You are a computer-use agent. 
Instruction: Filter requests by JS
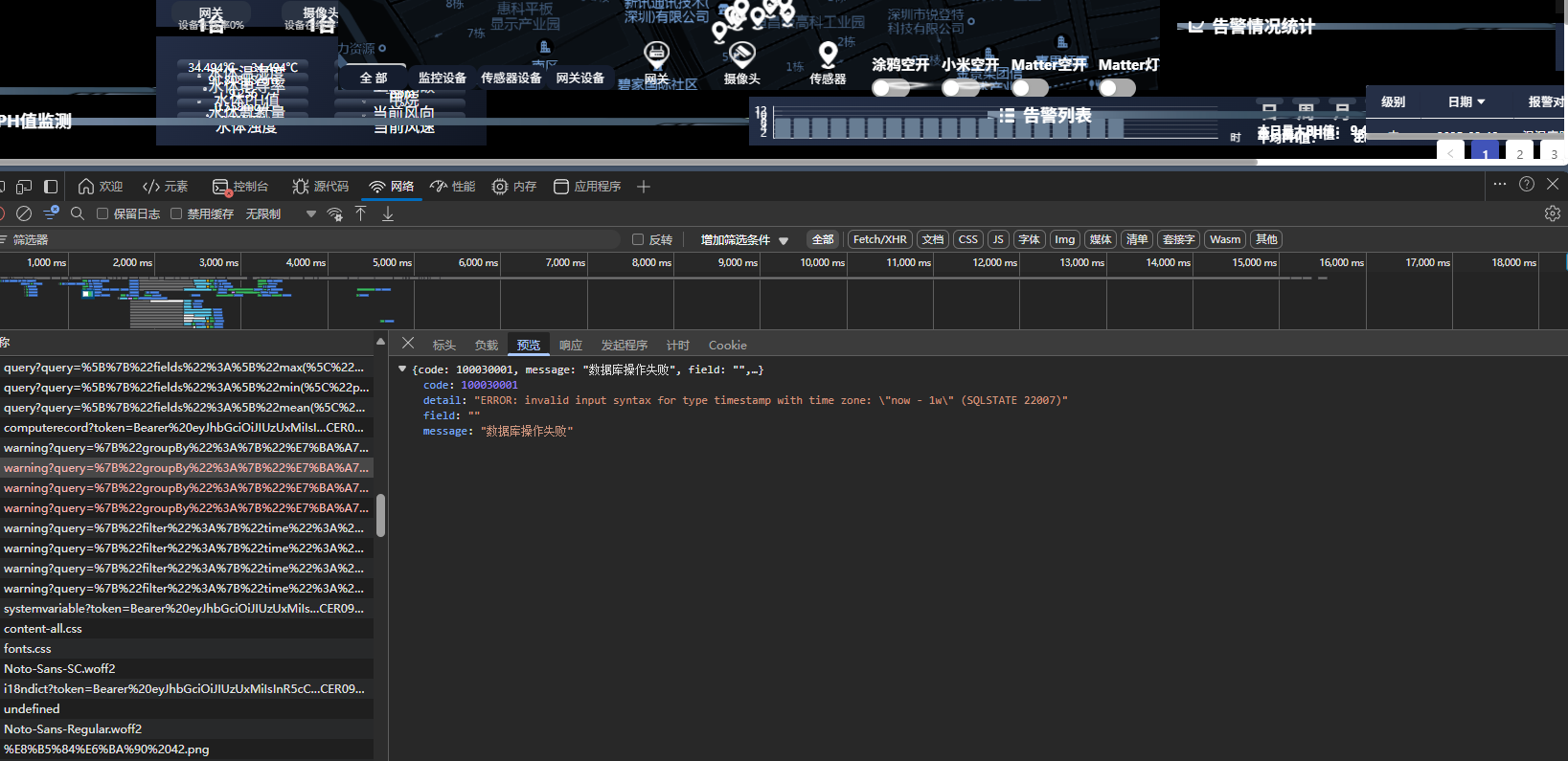pyautogui.click(x=998, y=239)
